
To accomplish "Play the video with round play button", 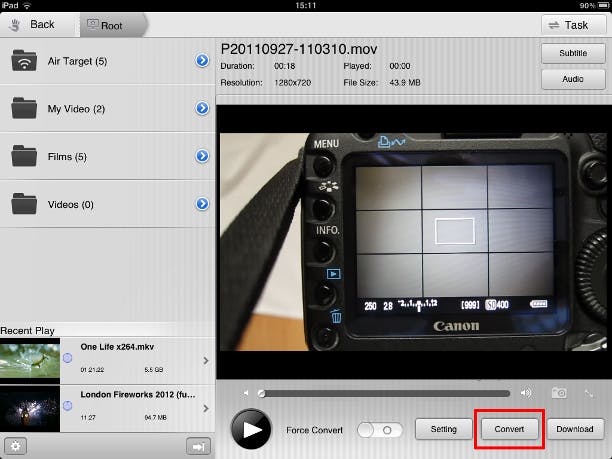I will coord(251,429).
